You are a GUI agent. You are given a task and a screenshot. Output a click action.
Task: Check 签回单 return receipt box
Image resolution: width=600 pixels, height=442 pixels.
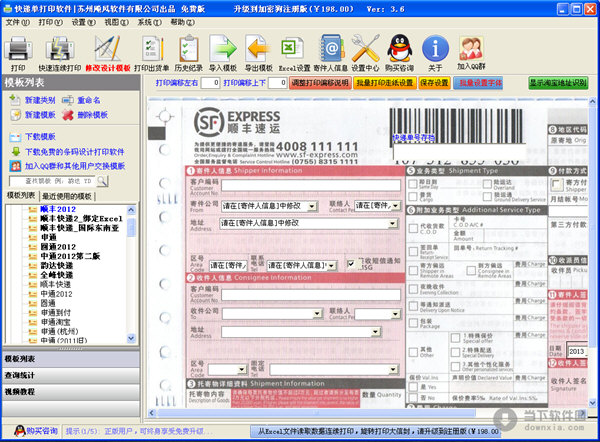click(413, 251)
